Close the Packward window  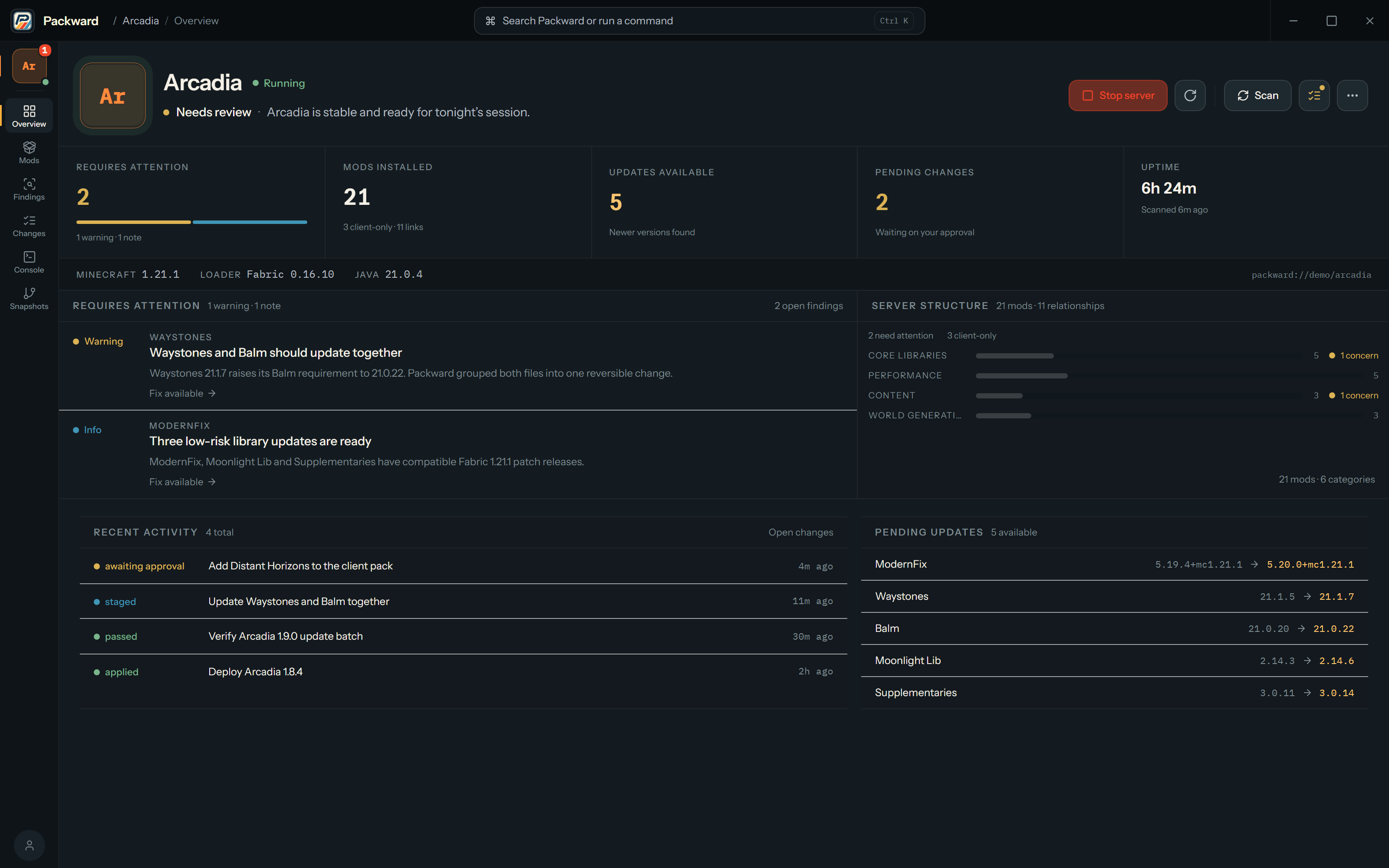click(1369, 21)
